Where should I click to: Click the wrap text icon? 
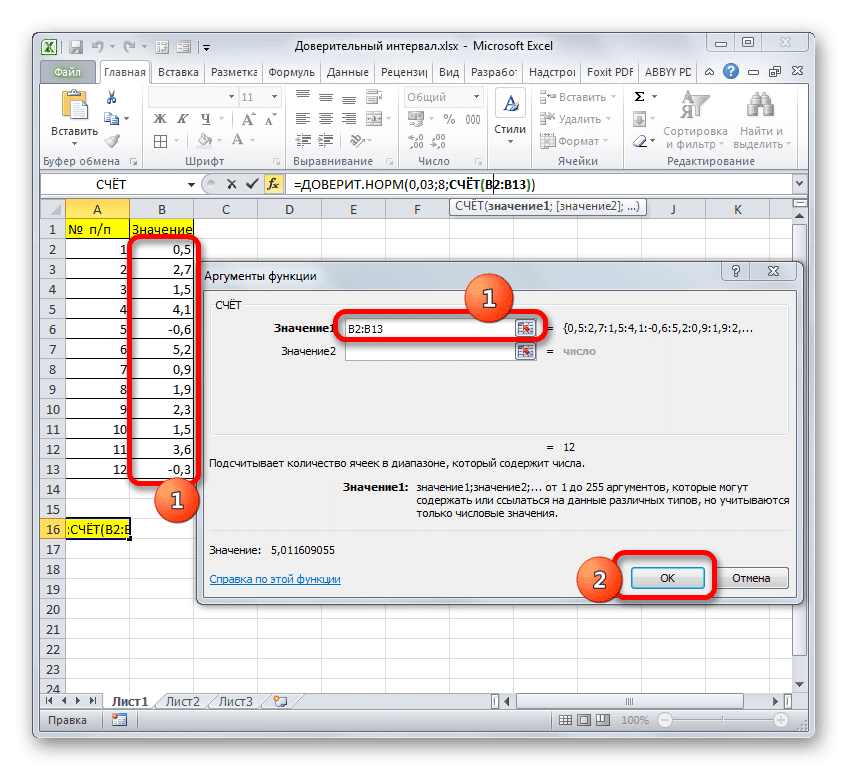point(374,97)
